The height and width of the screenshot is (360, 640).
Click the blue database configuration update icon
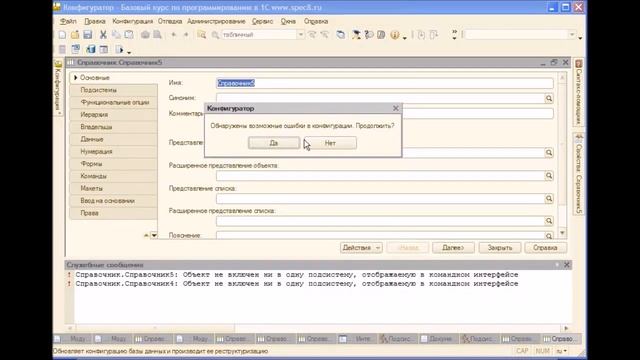pyautogui.click(x=91, y=50)
